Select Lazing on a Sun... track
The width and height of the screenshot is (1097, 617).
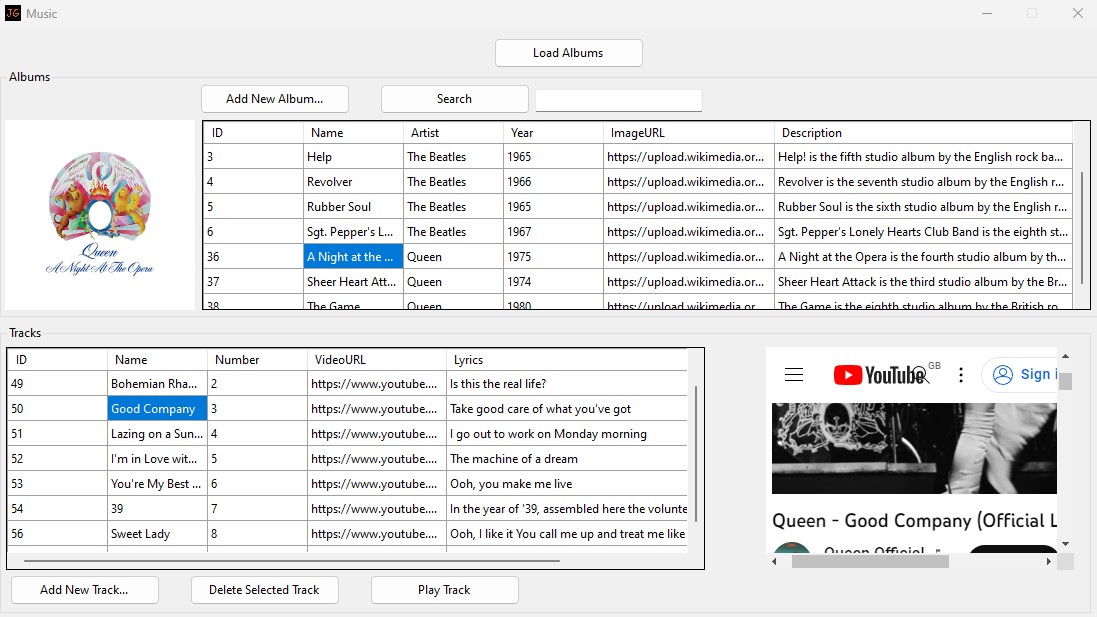tap(157, 434)
